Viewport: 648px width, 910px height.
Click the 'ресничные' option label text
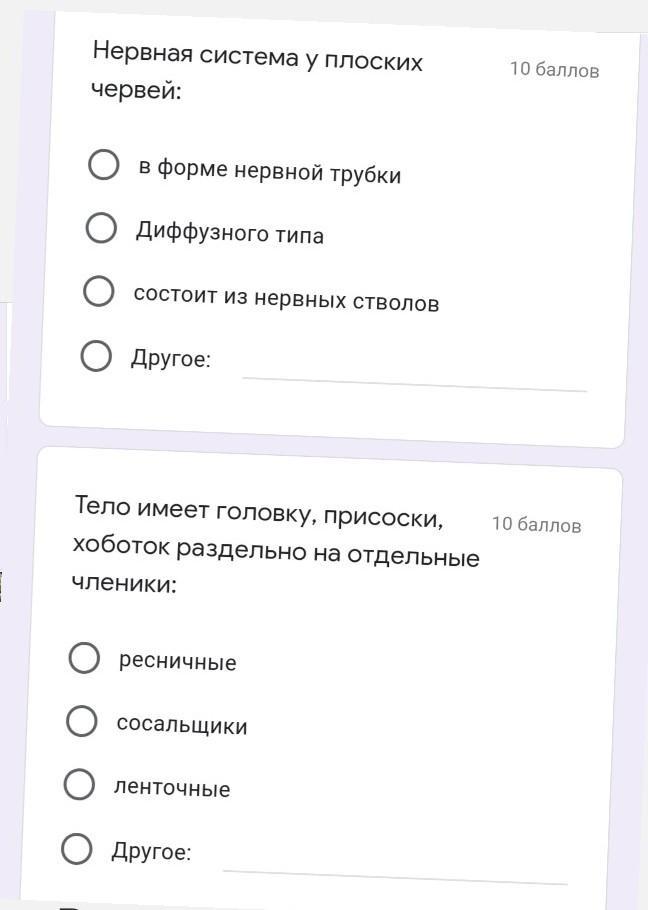[x=177, y=662]
